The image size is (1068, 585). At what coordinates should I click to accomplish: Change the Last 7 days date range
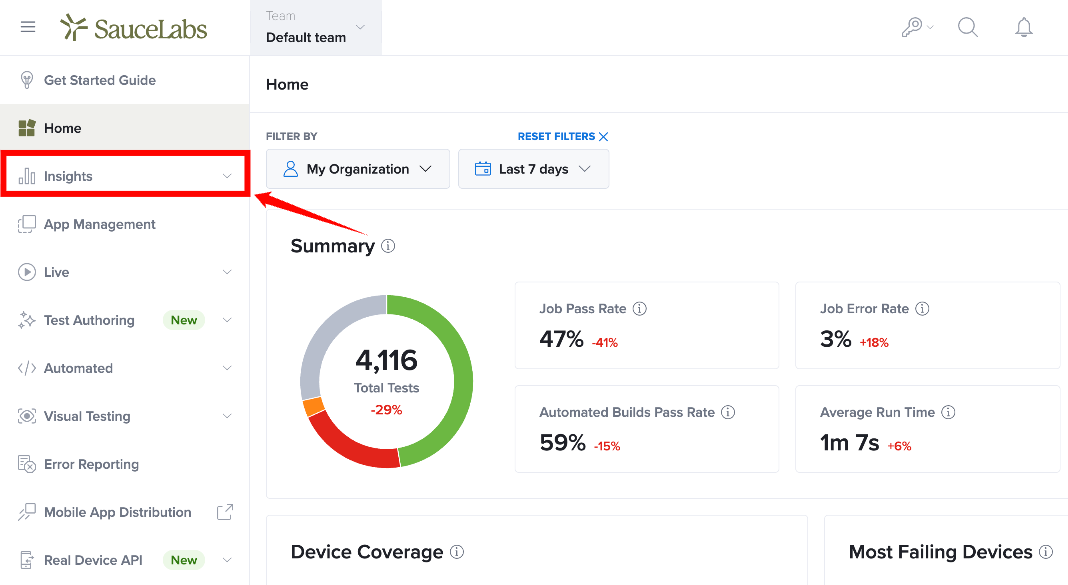pos(533,169)
